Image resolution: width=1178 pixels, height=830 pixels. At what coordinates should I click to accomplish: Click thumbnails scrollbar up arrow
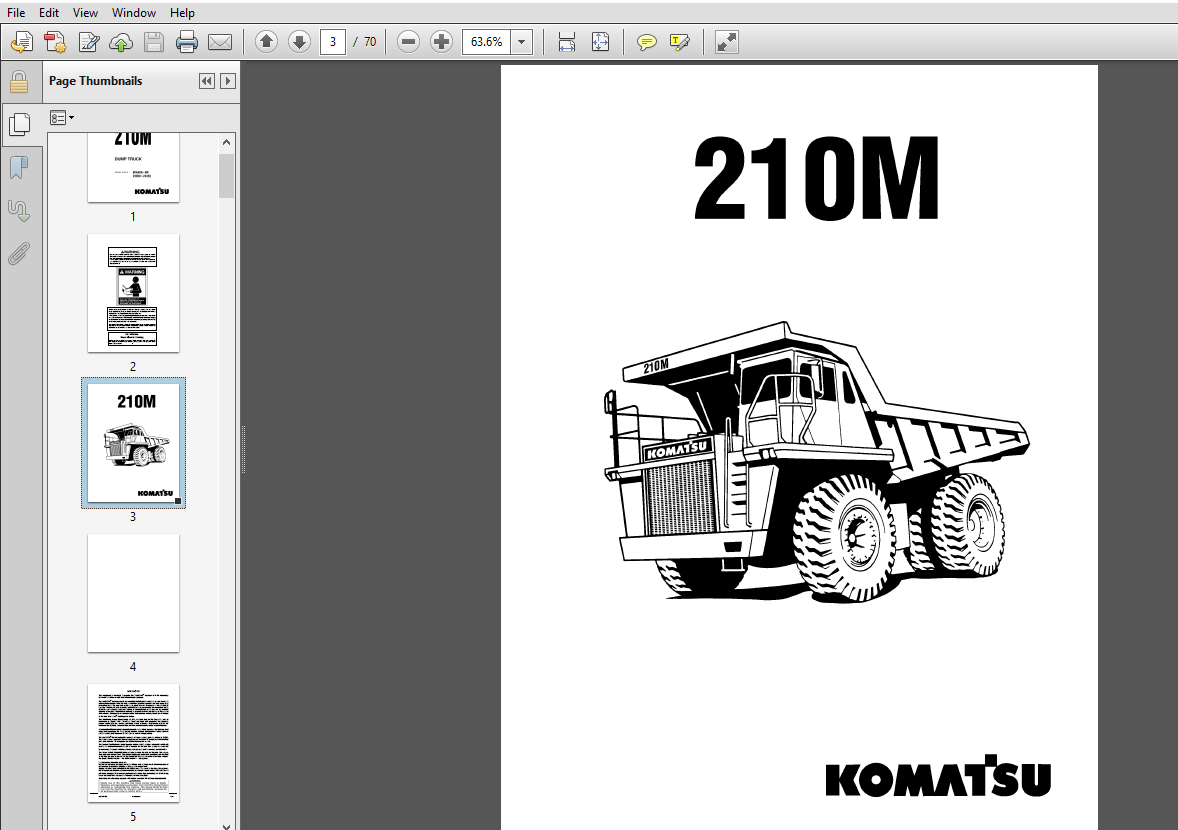(227, 142)
